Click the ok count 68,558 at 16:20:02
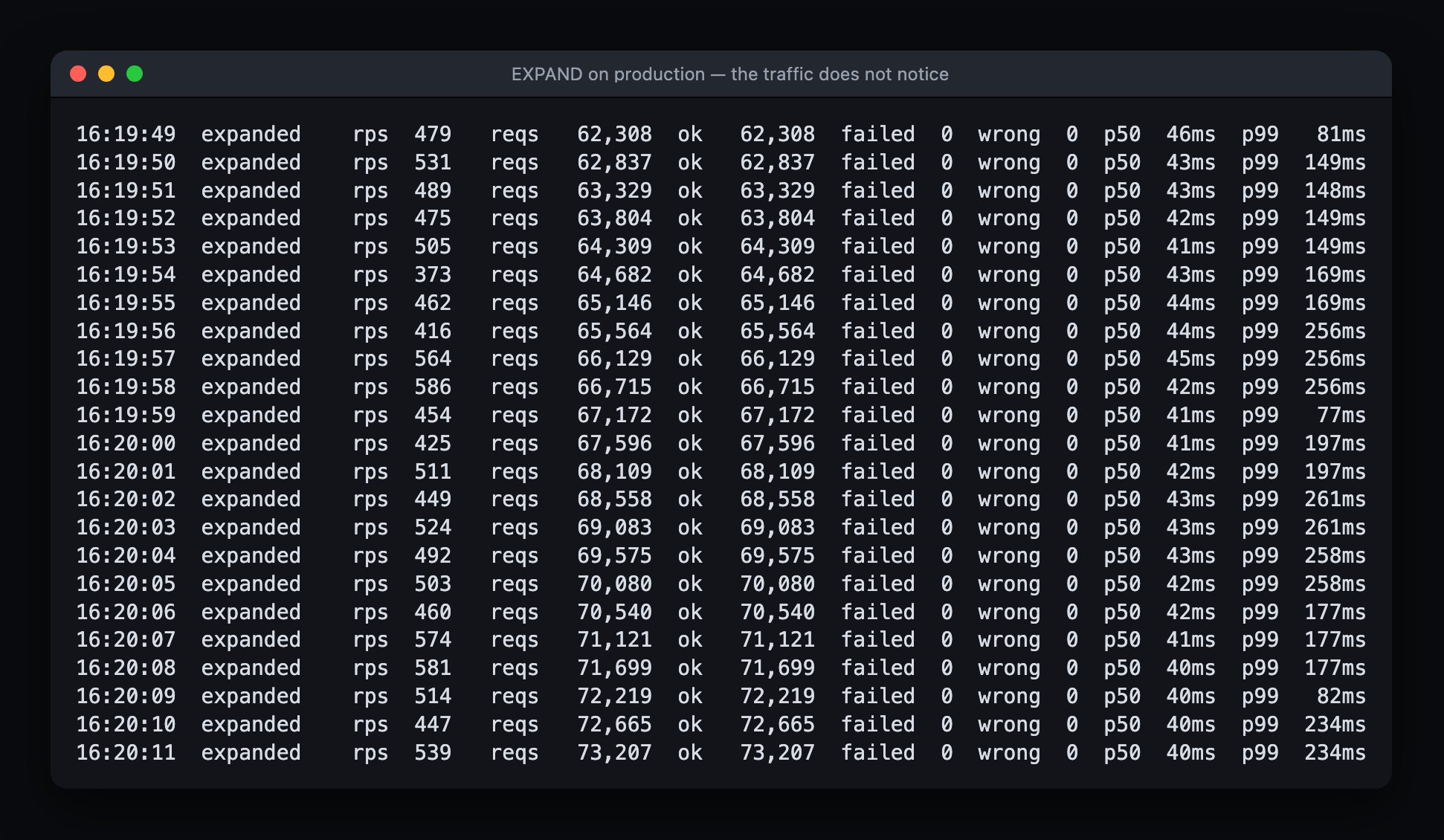1444x840 pixels. point(777,500)
